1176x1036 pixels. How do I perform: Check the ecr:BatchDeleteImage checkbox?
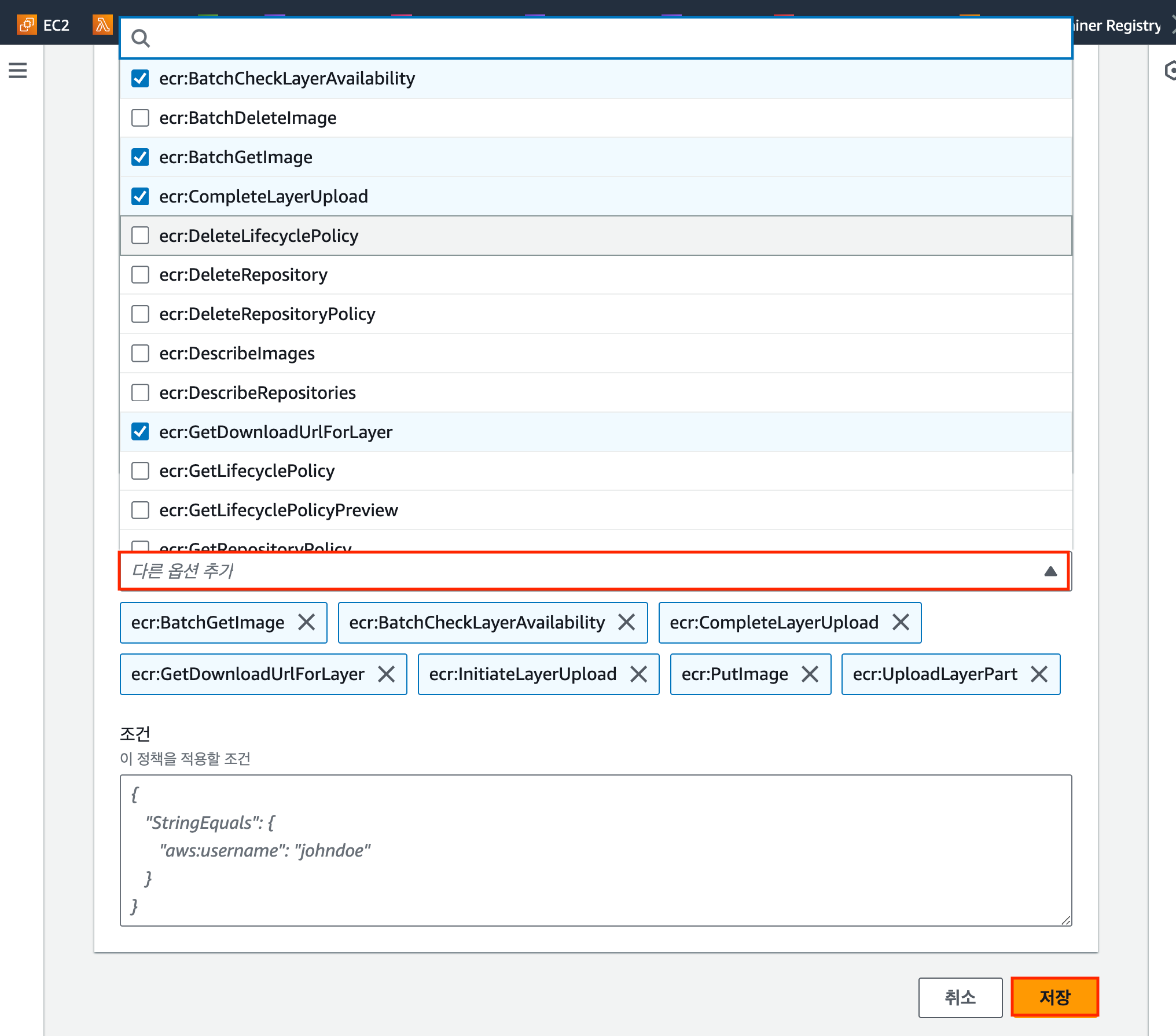[140, 118]
